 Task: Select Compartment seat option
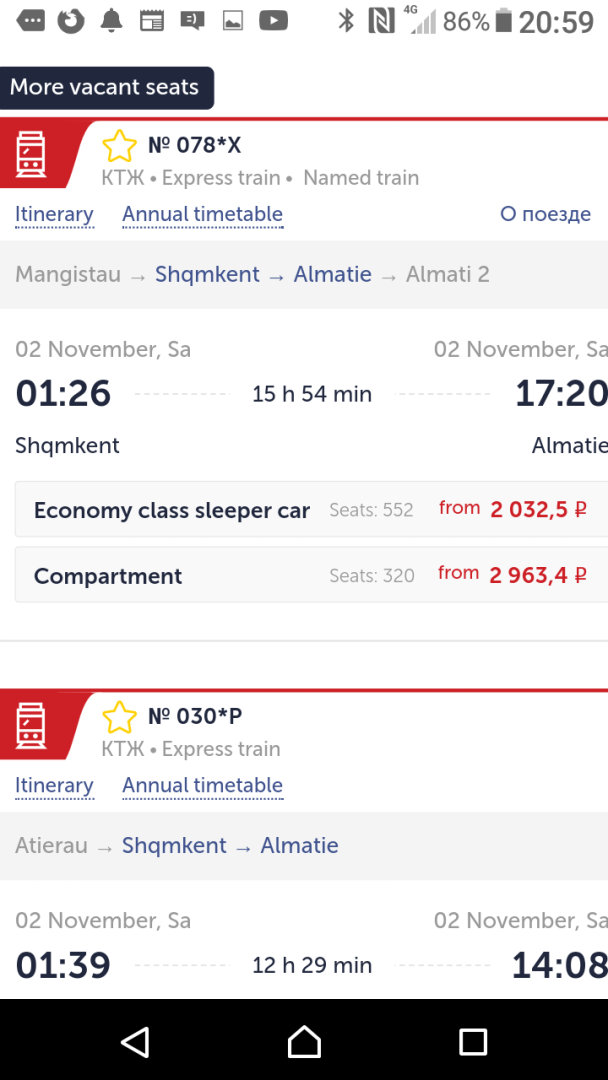click(x=311, y=575)
